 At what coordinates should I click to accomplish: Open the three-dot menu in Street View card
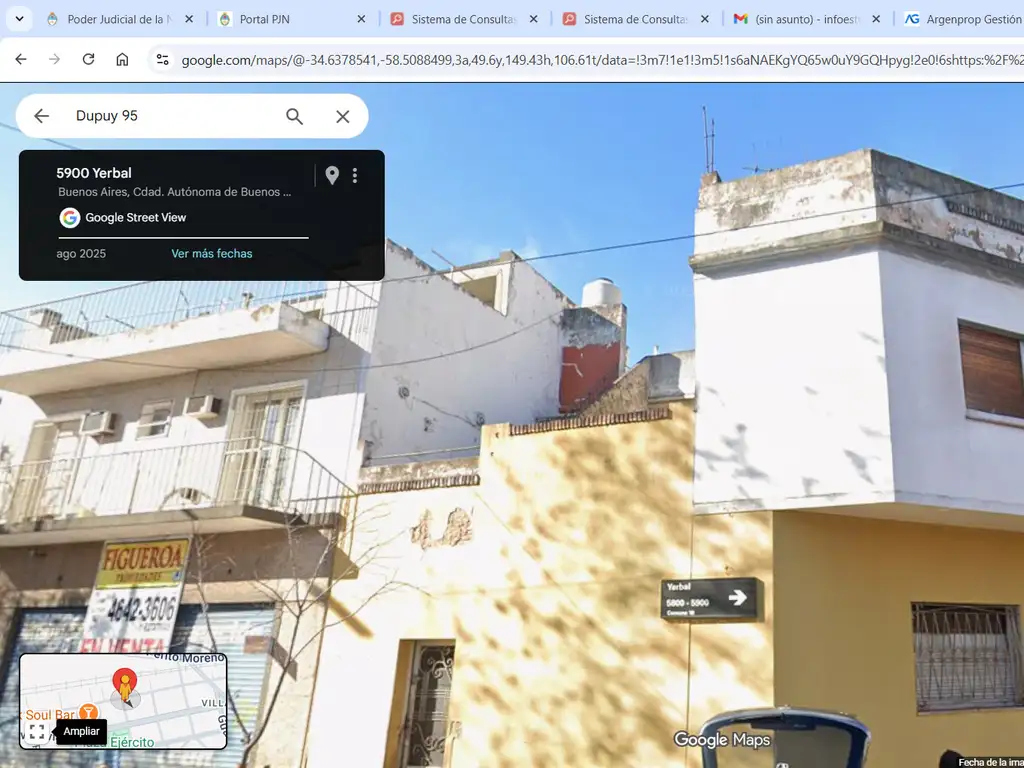tap(355, 175)
